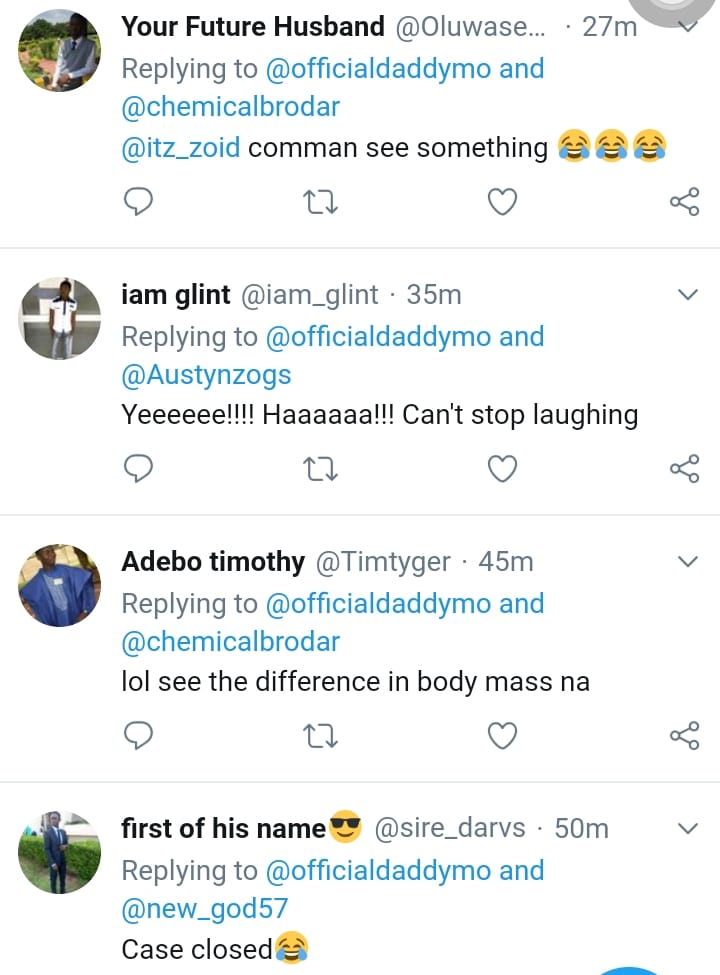Reply to Your Future Husband's tweet

pyautogui.click(x=137, y=203)
